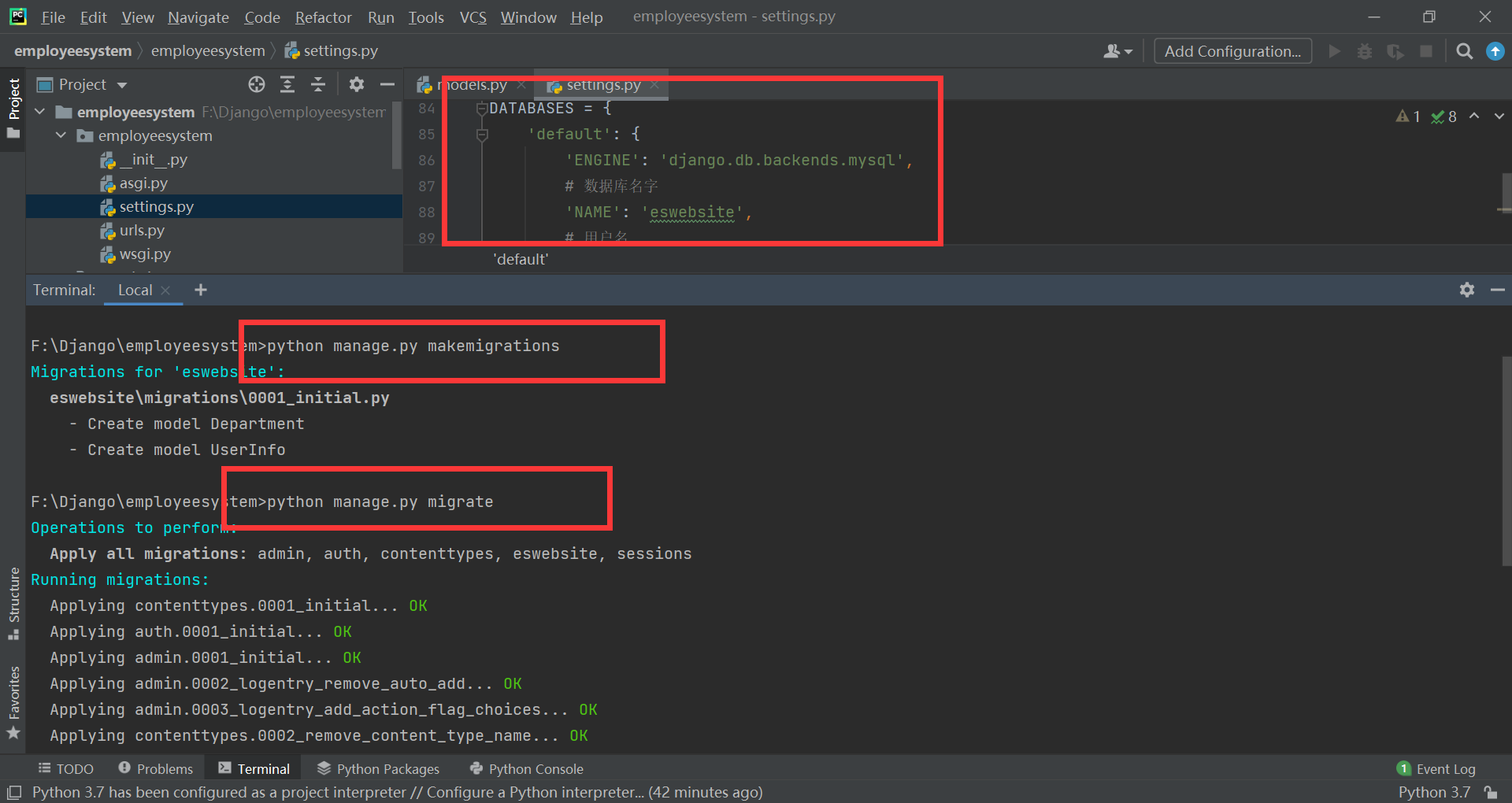Hide the terminal panel with minus icon
Screen dimensions: 1512x803
pyautogui.click(x=1497, y=290)
